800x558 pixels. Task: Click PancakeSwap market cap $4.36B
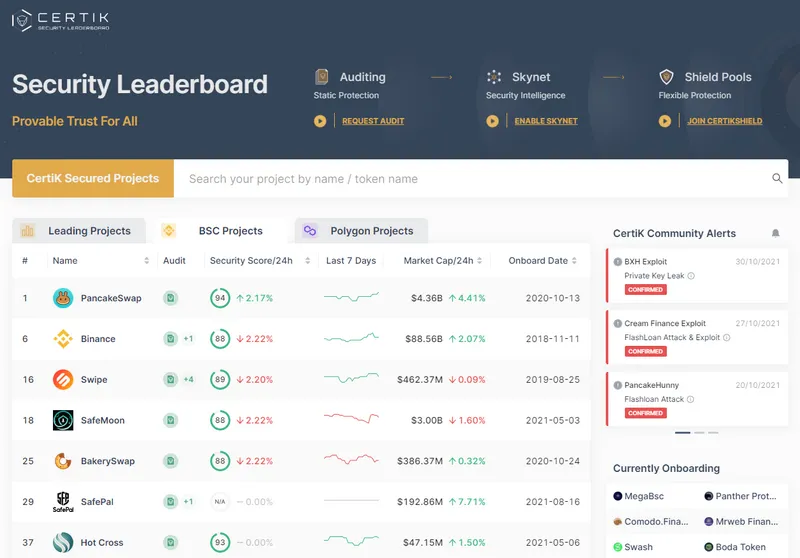427,298
